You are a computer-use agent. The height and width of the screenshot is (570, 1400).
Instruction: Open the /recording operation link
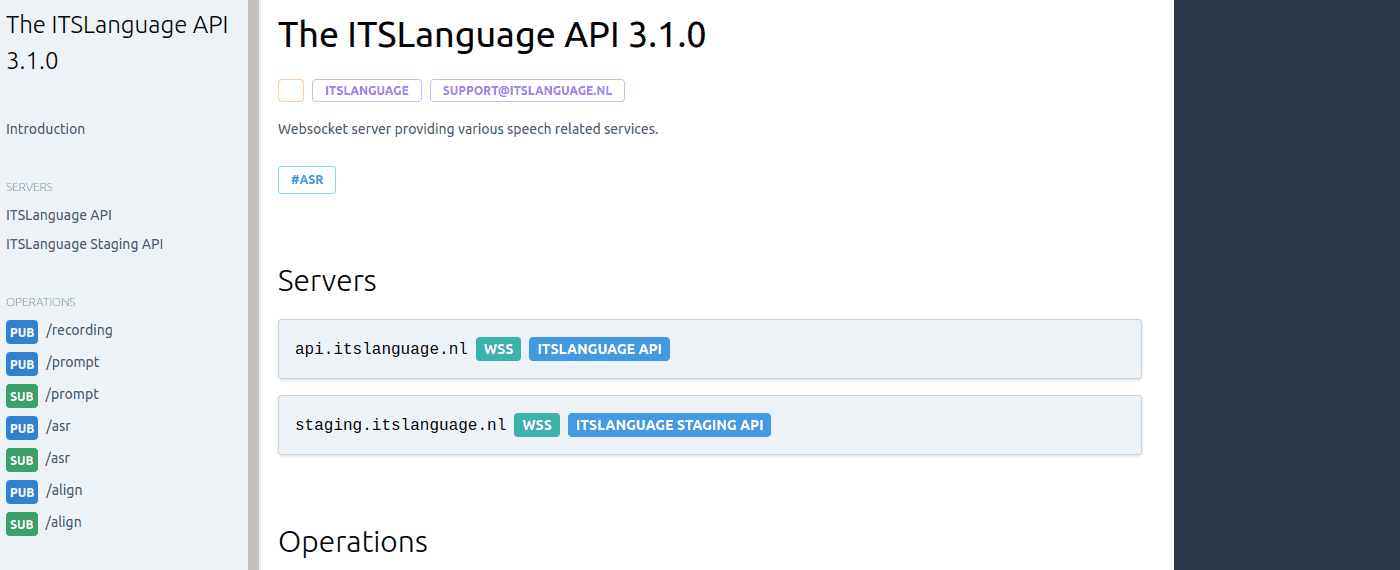point(79,330)
